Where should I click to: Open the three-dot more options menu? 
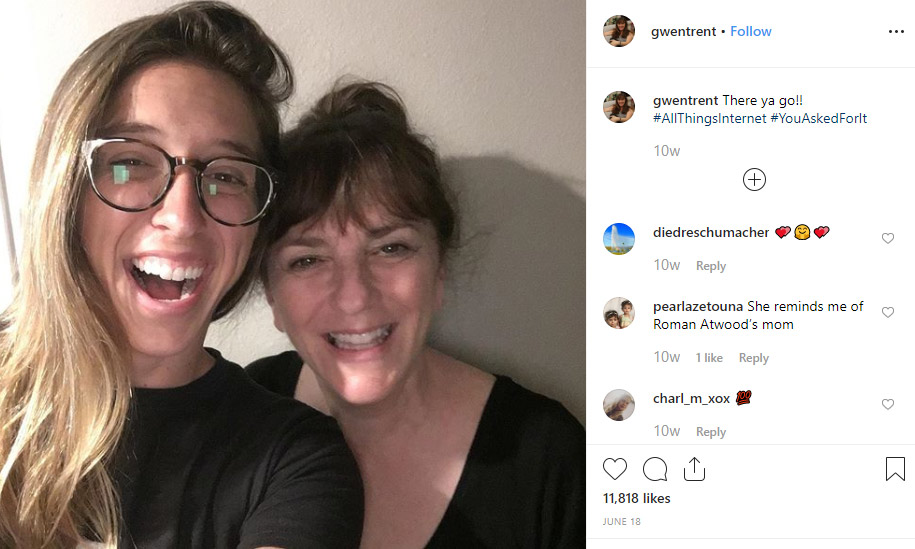896,32
